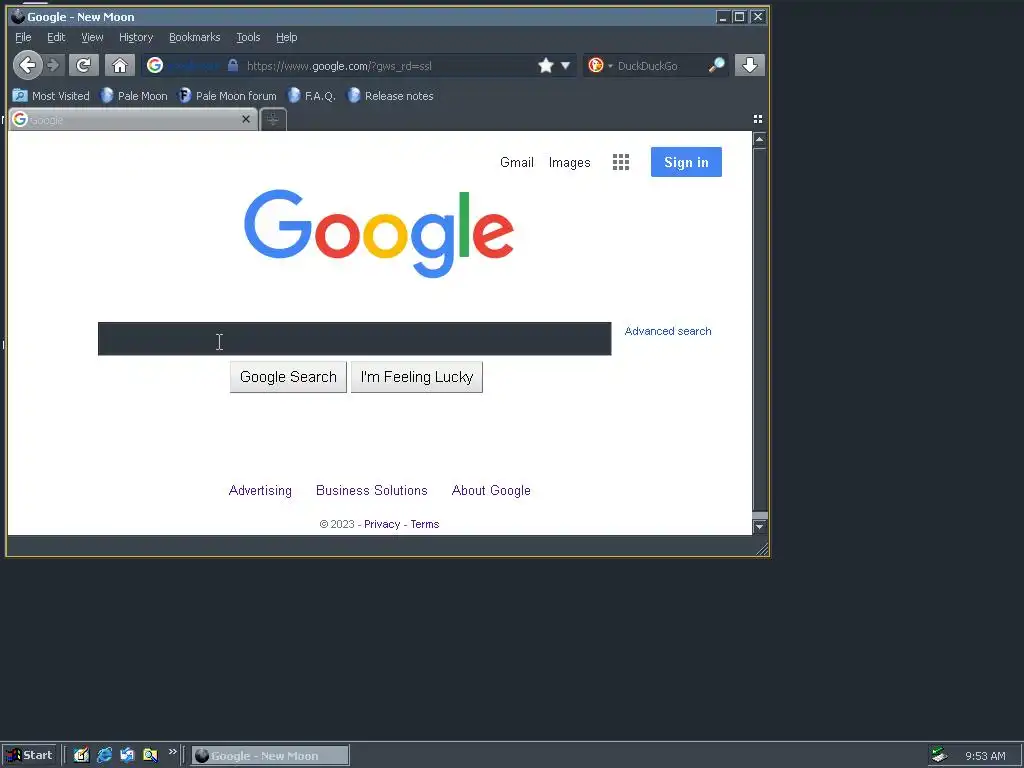Open the Downloads arrow button
The image size is (1024, 768).
click(750, 65)
